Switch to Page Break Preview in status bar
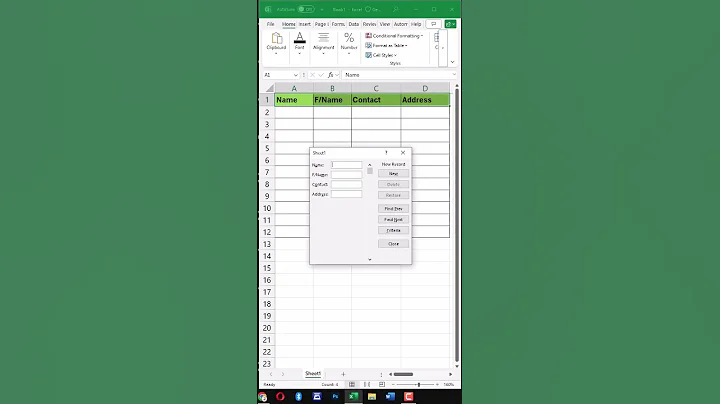This screenshot has height=404, width=720. [x=382, y=384]
